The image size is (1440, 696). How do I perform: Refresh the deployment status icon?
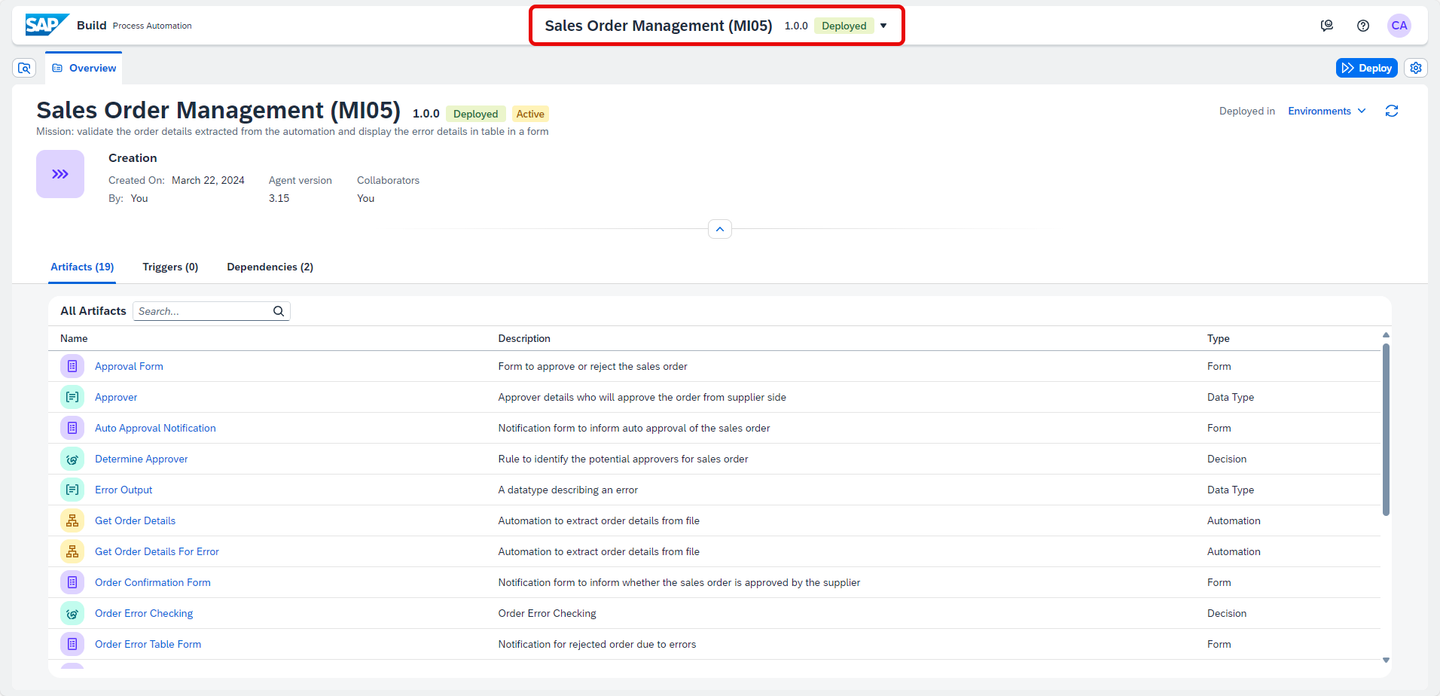click(x=1391, y=111)
